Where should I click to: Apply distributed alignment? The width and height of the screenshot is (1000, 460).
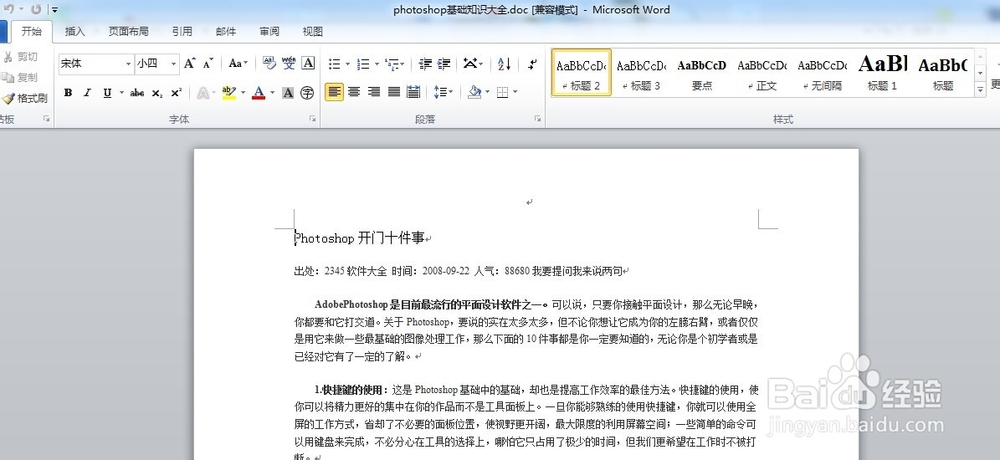[x=413, y=93]
